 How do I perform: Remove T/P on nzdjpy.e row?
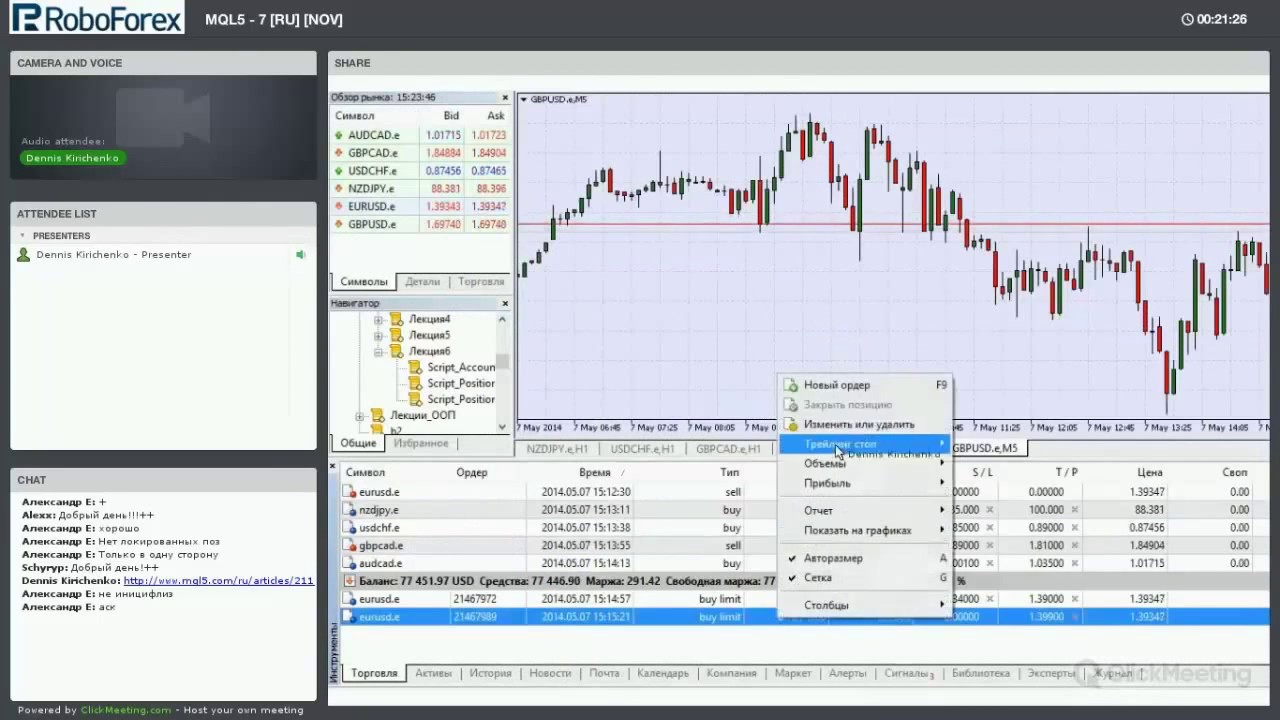(1074, 510)
